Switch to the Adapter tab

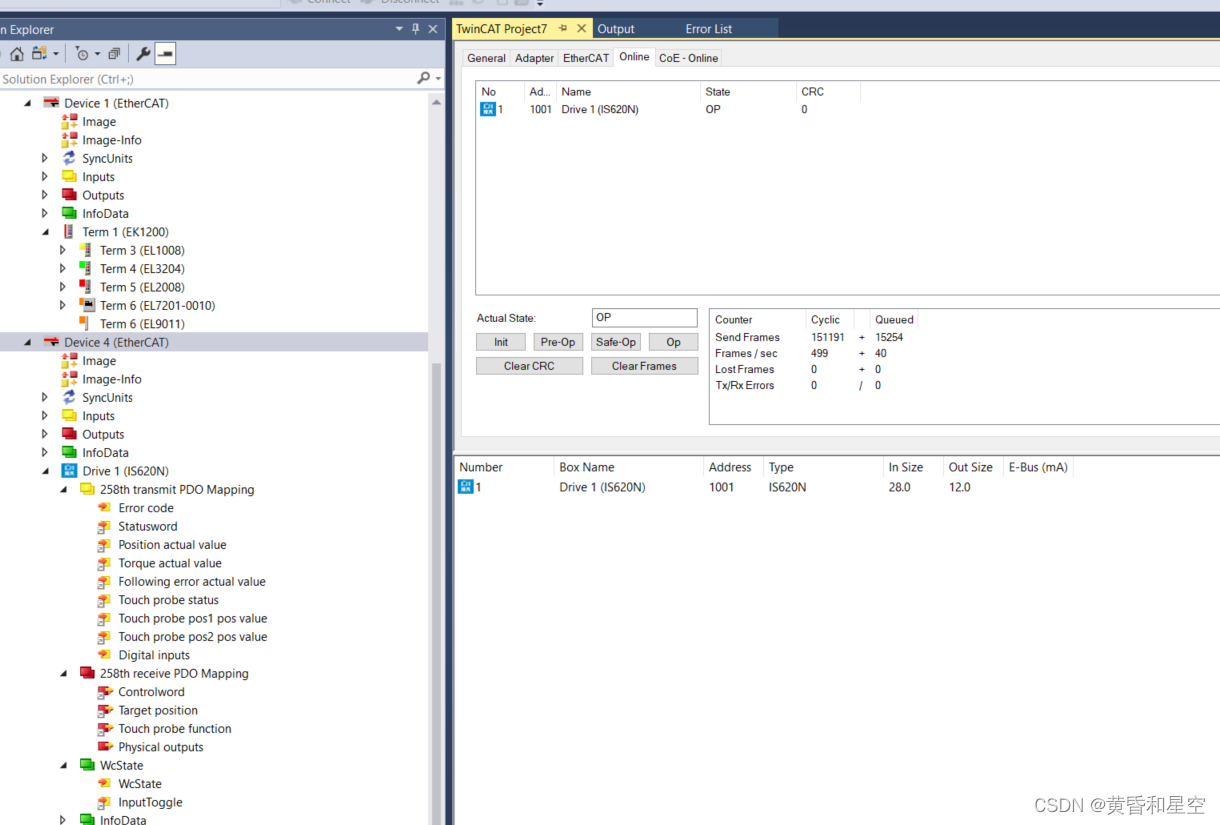(534, 58)
